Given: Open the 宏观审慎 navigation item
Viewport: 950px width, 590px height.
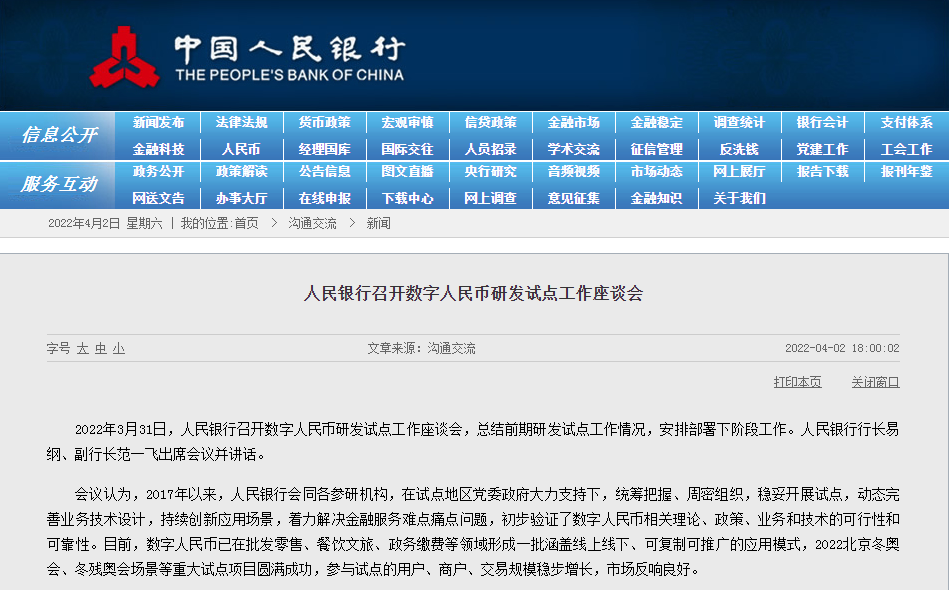Looking at the screenshot, I should tap(407, 122).
